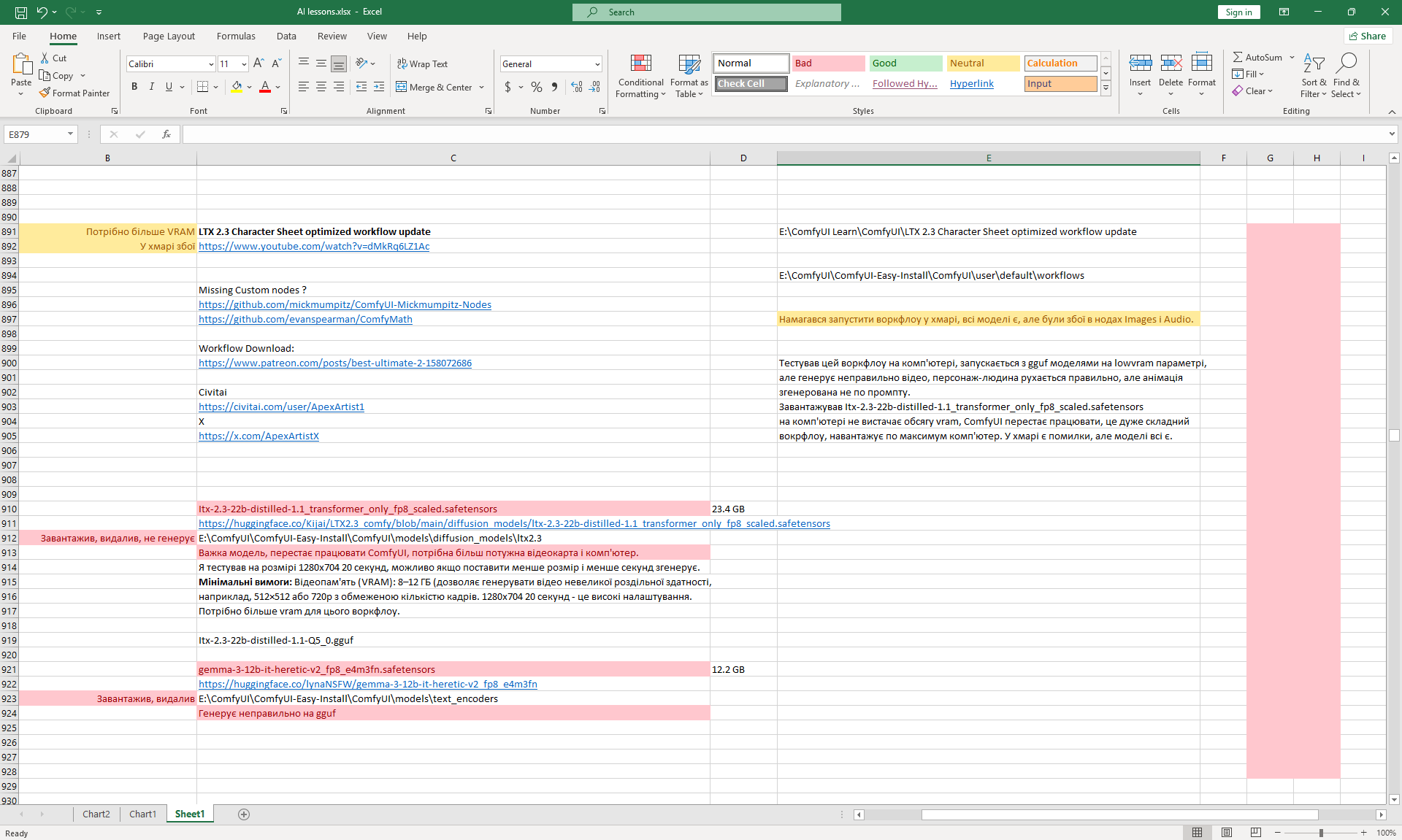The height and width of the screenshot is (840, 1402).
Task: Select the Bad cell style swatch
Action: pyautogui.click(x=828, y=63)
